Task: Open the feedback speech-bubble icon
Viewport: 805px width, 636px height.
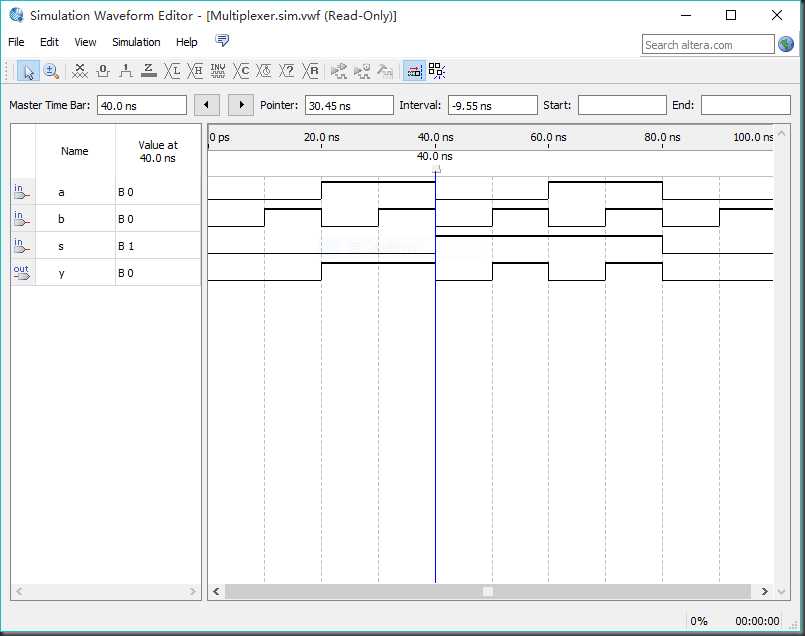Action: tap(222, 41)
